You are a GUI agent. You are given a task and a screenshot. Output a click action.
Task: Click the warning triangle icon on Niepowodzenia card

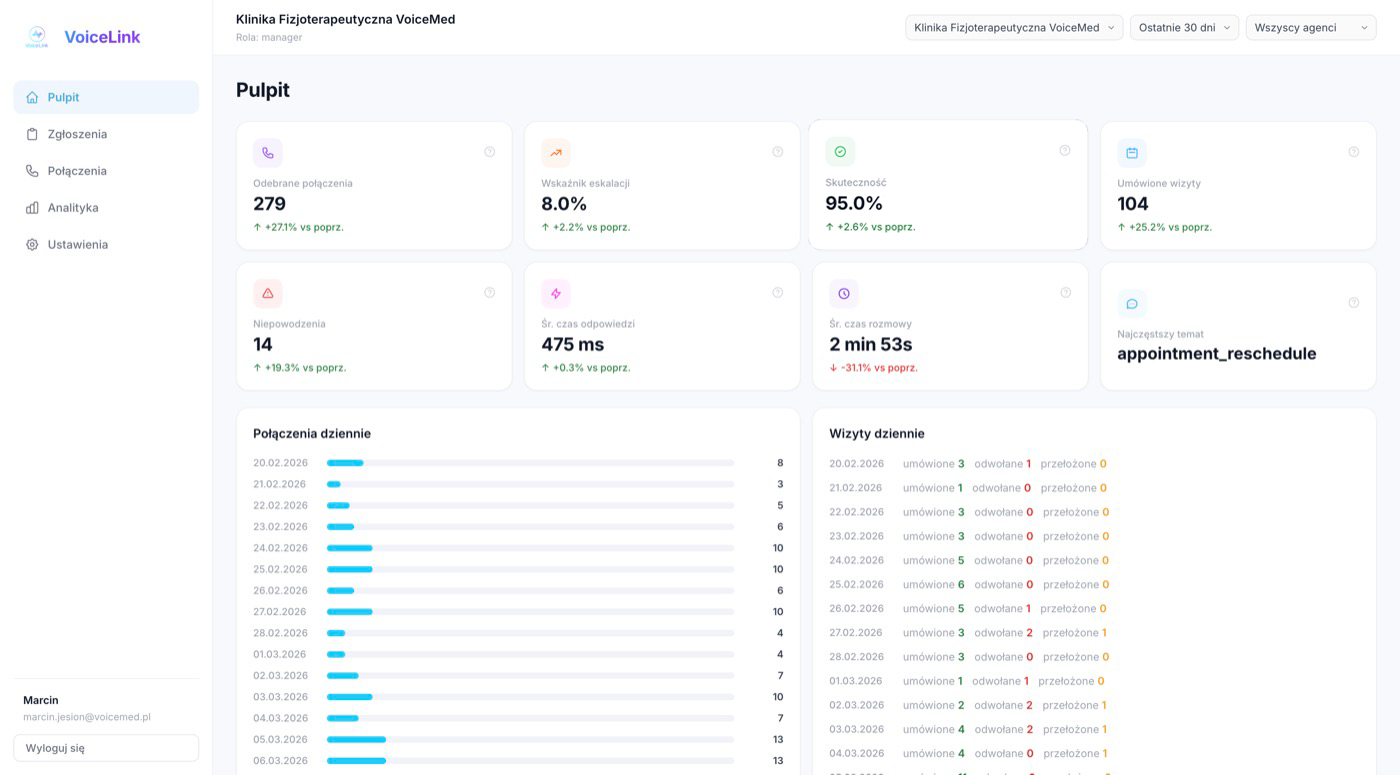[268, 294]
